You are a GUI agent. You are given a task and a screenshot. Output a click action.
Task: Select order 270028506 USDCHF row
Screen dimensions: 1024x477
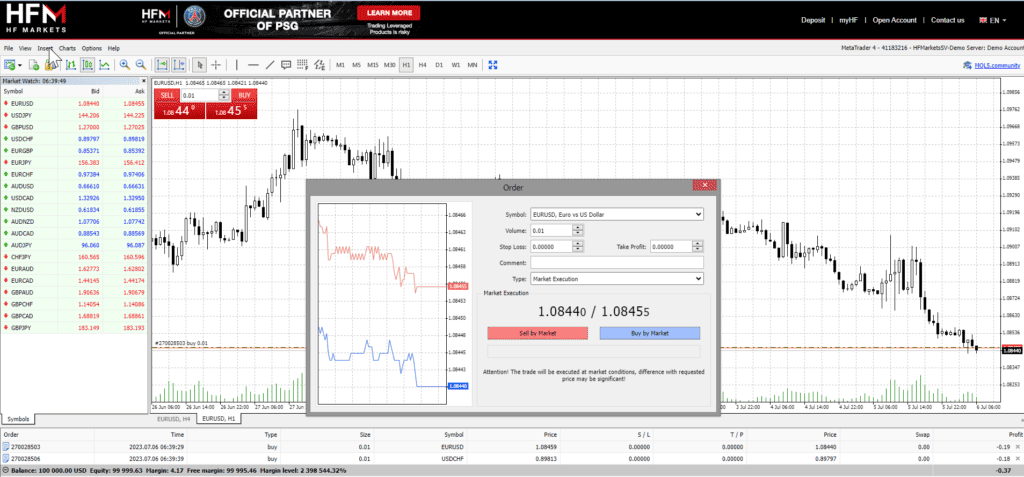512,459
